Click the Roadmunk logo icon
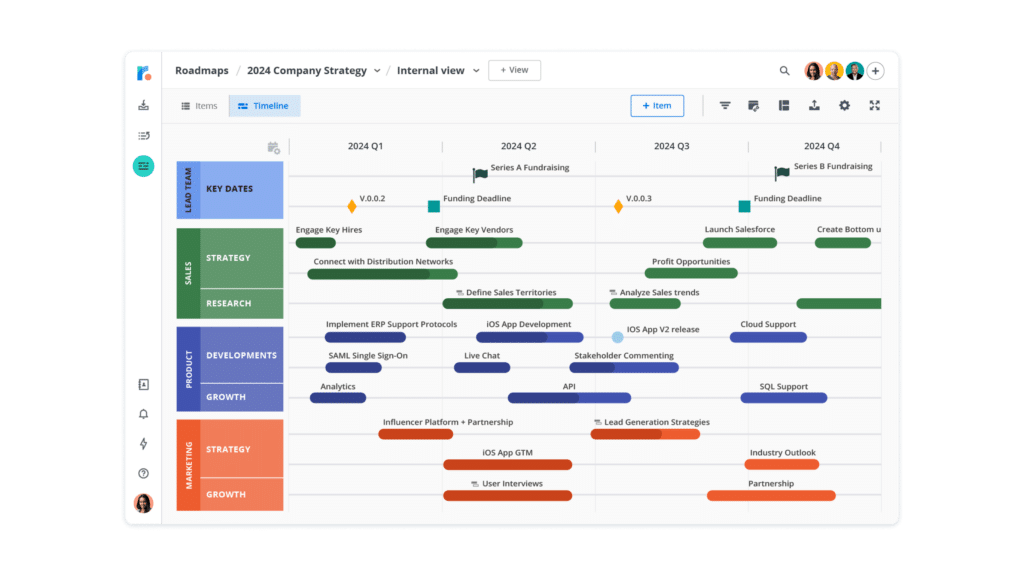1024x576 pixels. click(x=144, y=73)
